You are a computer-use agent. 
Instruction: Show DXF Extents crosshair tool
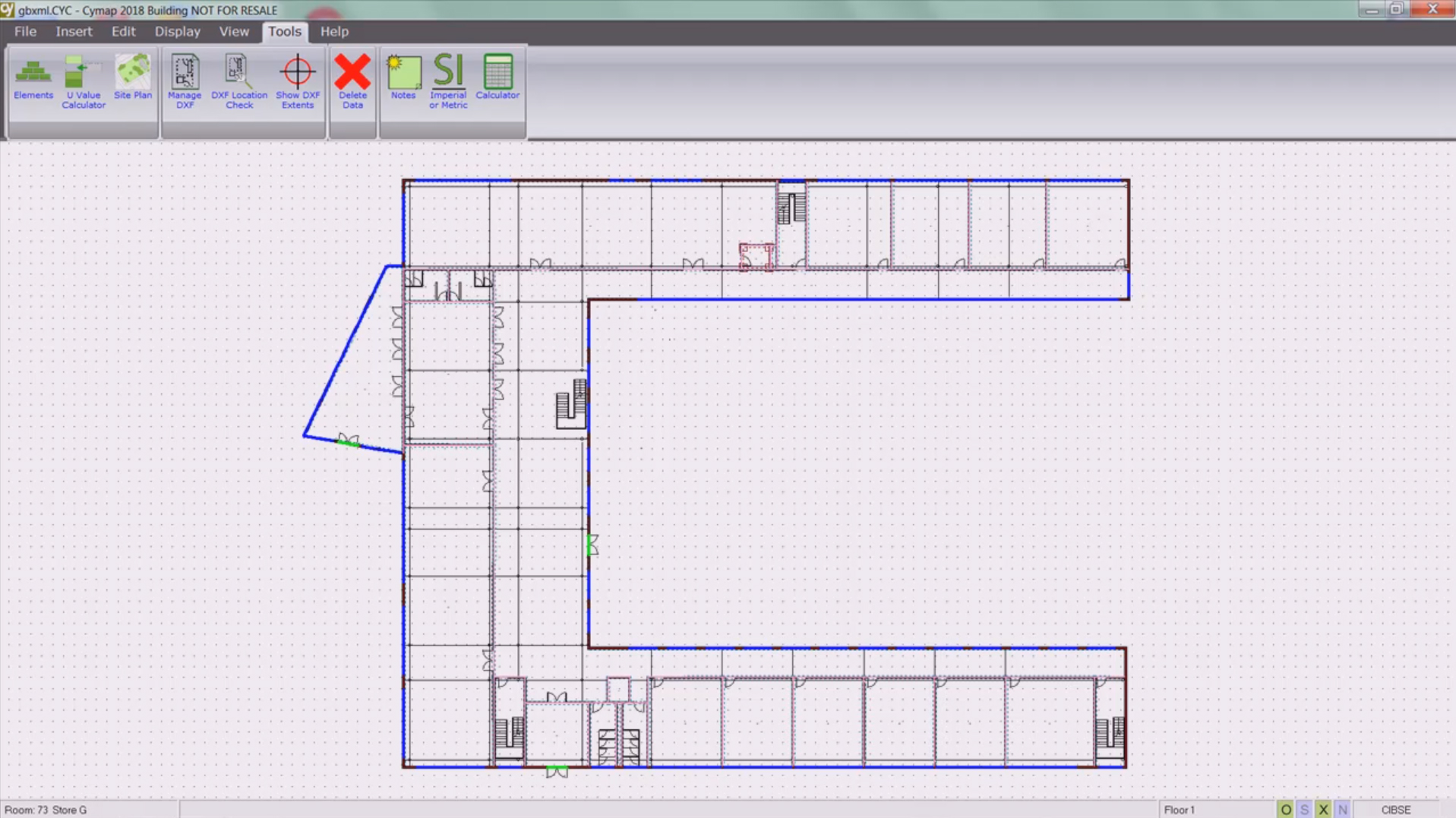297,82
